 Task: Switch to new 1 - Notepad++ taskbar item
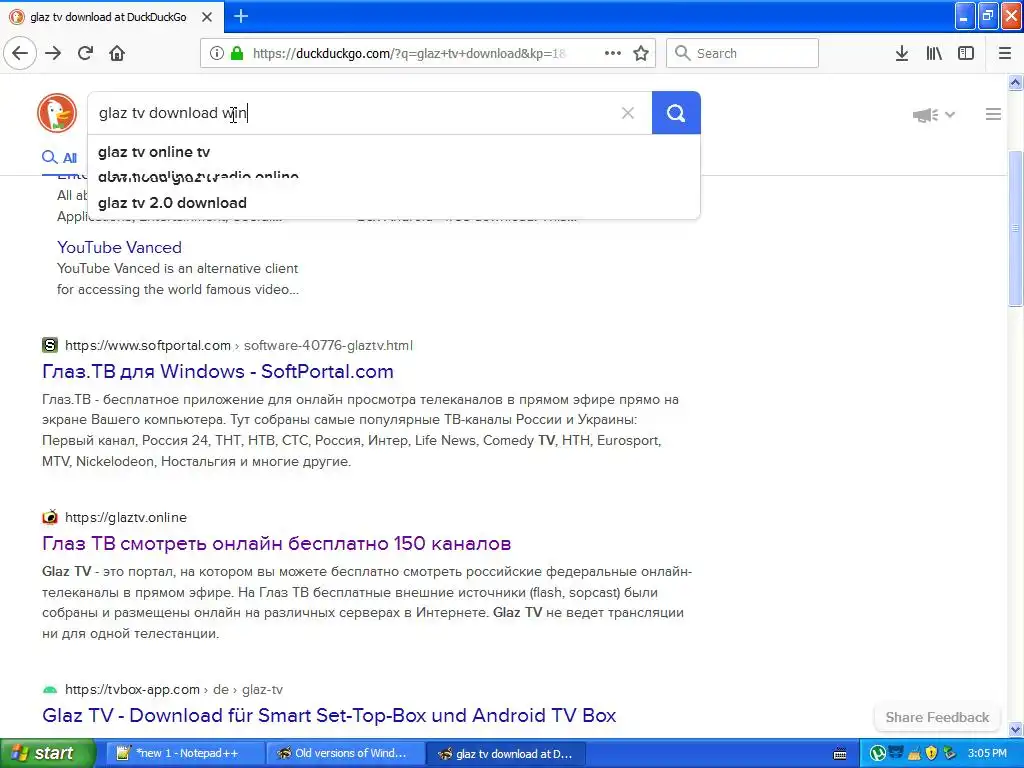(186, 754)
